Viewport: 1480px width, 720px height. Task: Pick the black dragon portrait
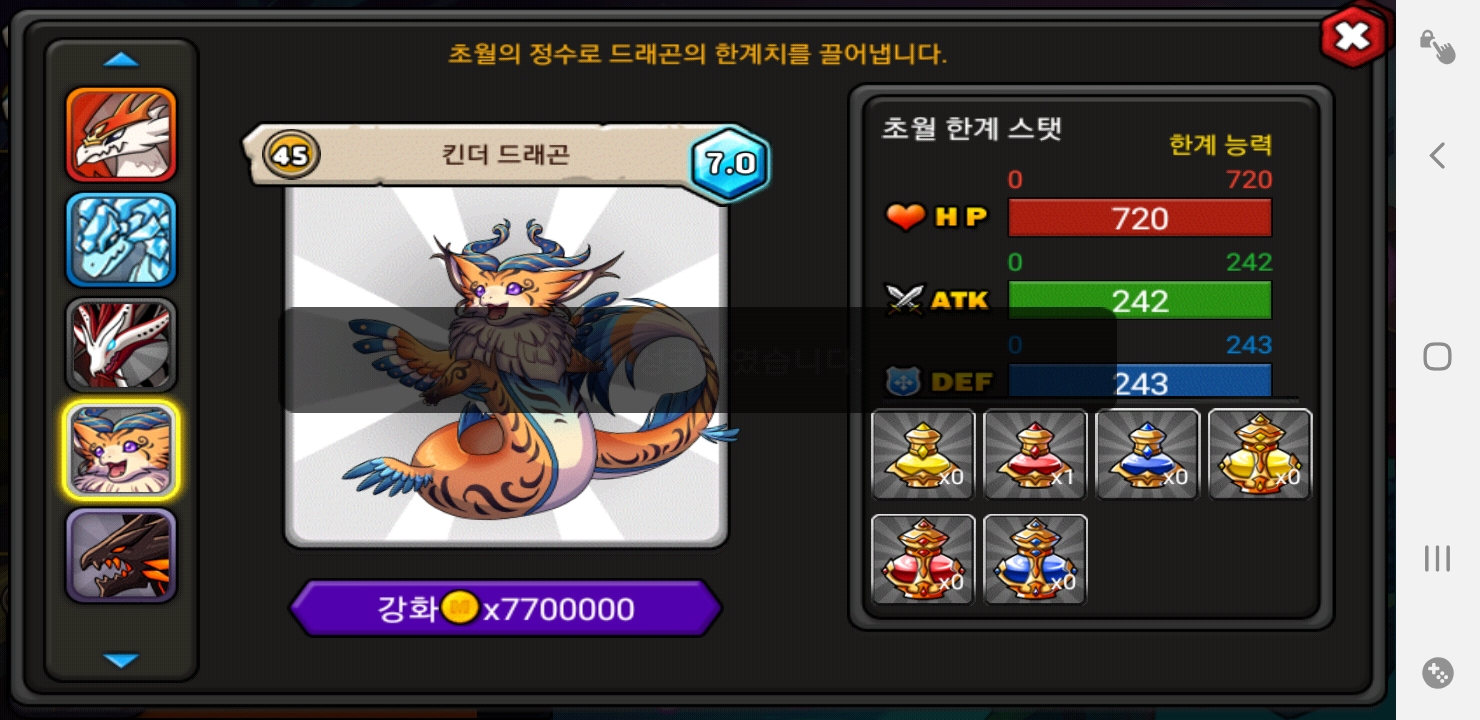(121, 556)
